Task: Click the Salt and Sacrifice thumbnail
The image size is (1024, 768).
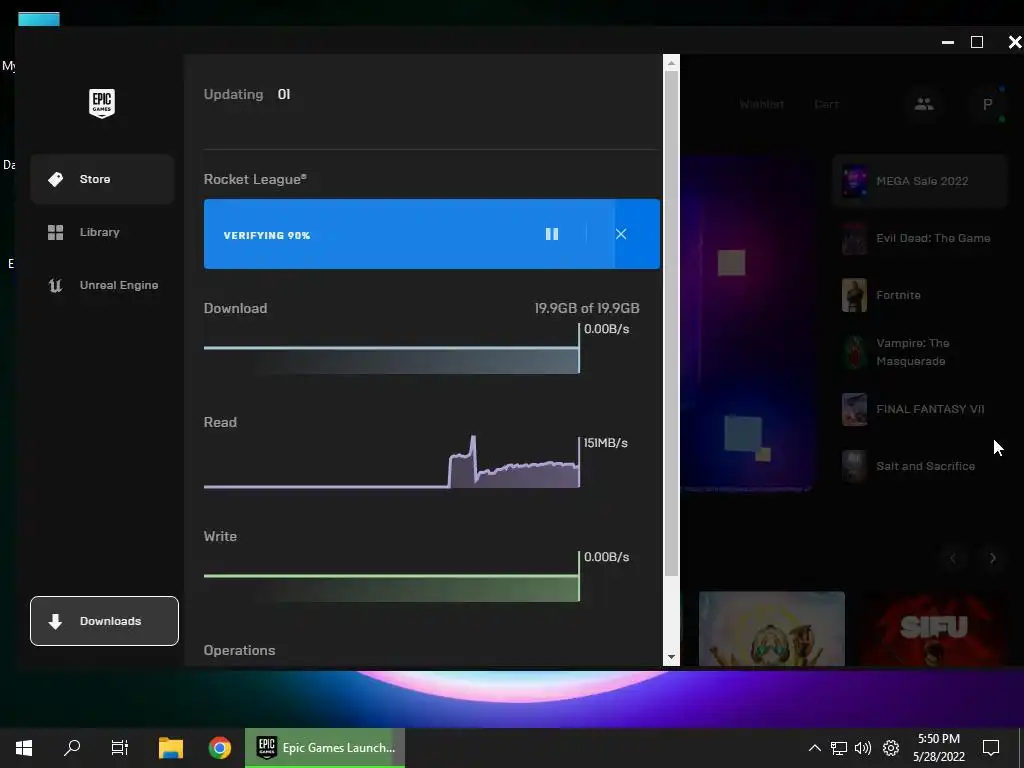Action: pyautogui.click(x=854, y=466)
